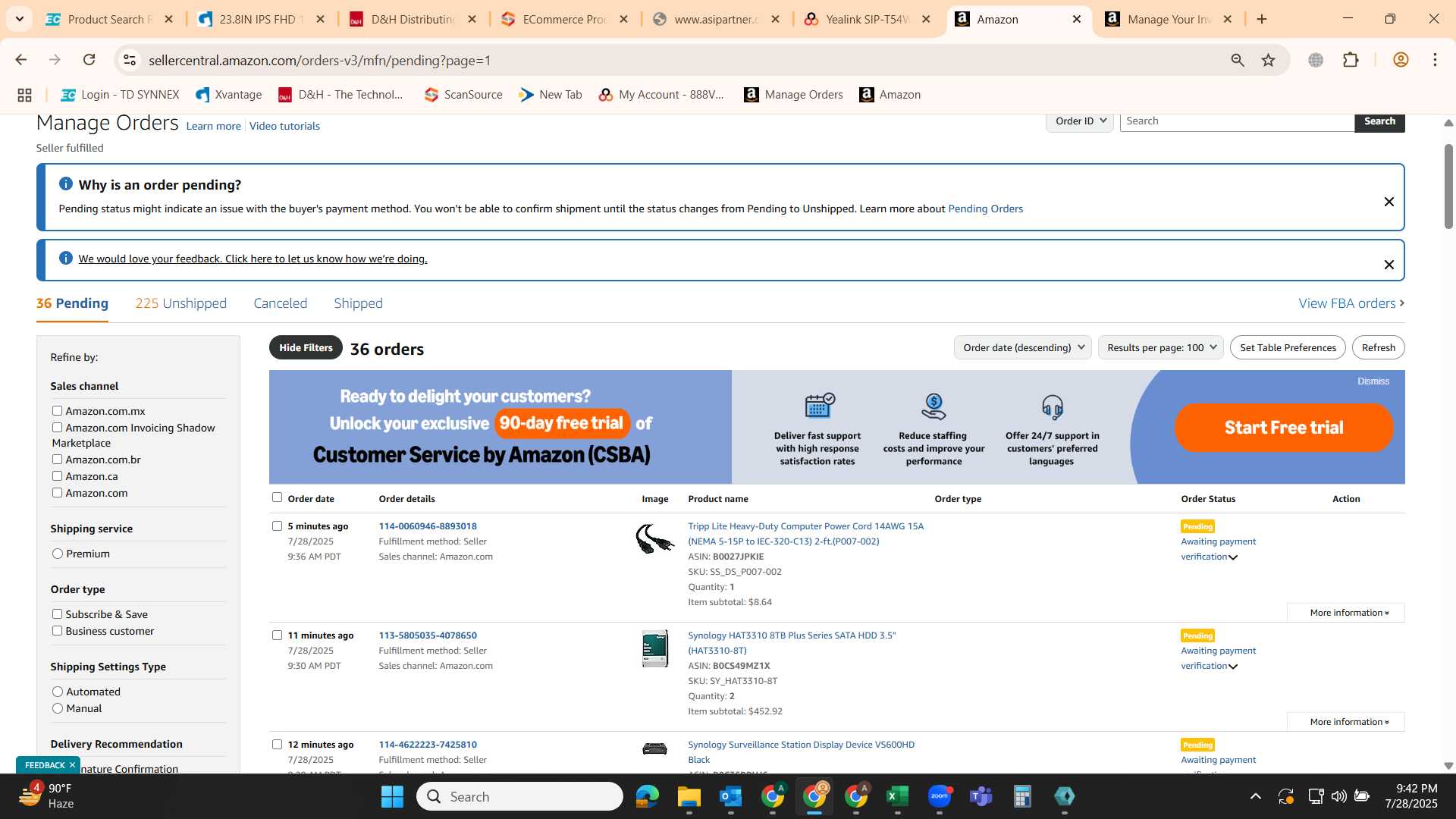Show hidden system tray icons
This screenshot has height=819, width=1456.
[x=1256, y=796]
